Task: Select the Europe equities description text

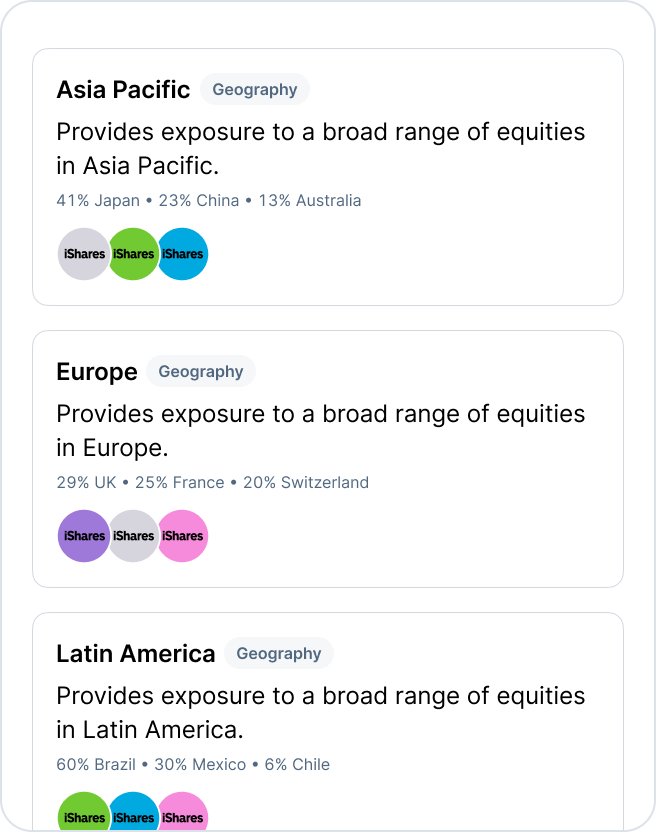Action: 320,430
